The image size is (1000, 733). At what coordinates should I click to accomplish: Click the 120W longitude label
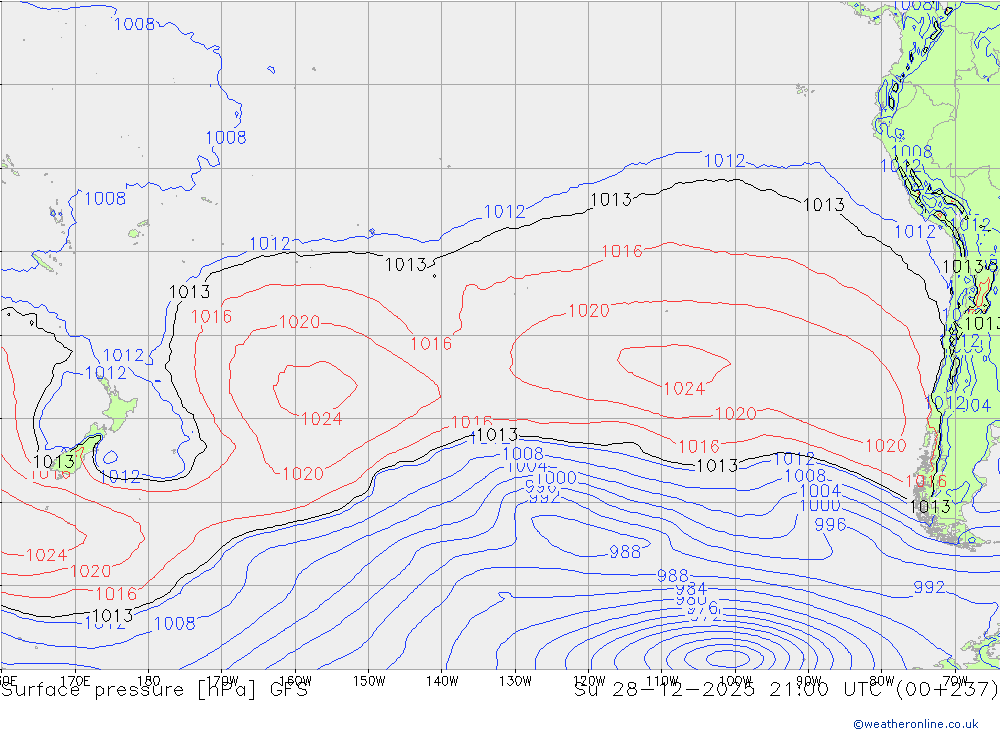pos(589,681)
